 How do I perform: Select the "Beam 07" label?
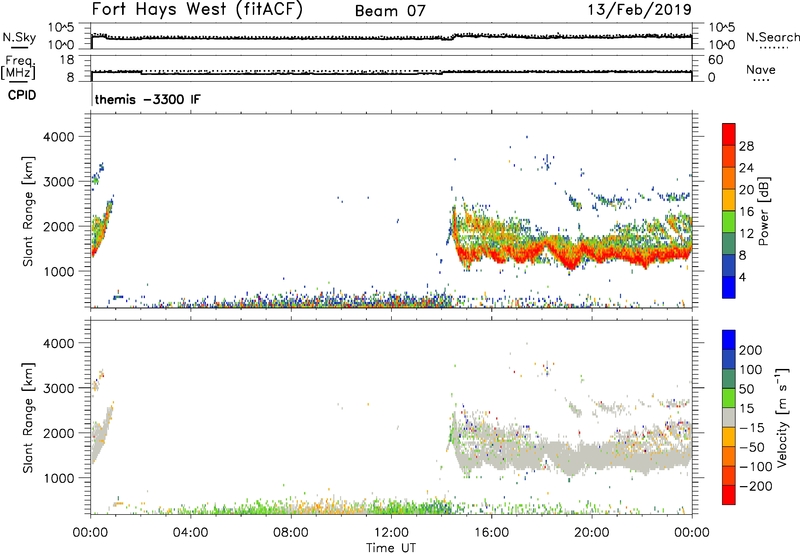pos(390,11)
